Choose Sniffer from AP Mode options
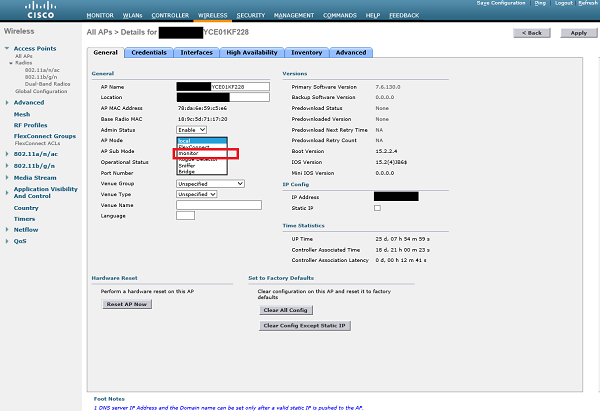Screen dimensions: 600x411 click(x=187, y=167)
